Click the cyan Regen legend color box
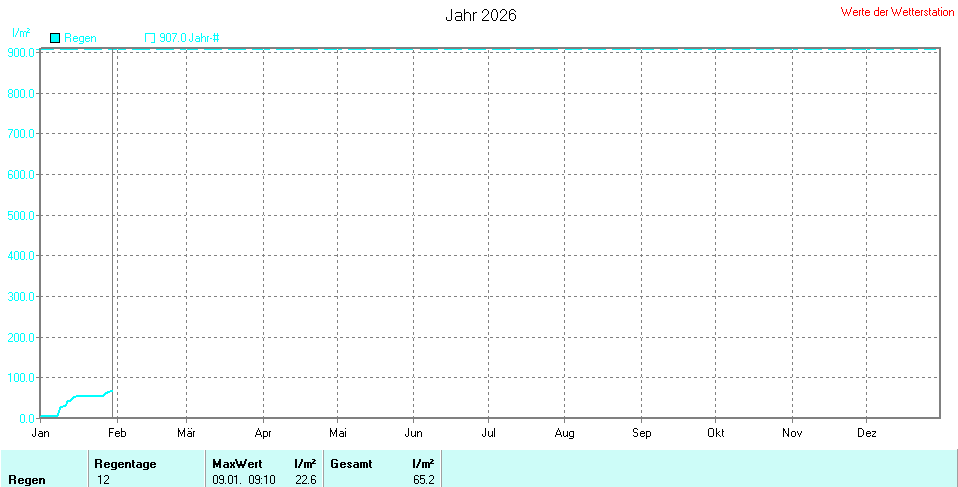The width and height of the screenshot is (958, 487). coord(56,38)
